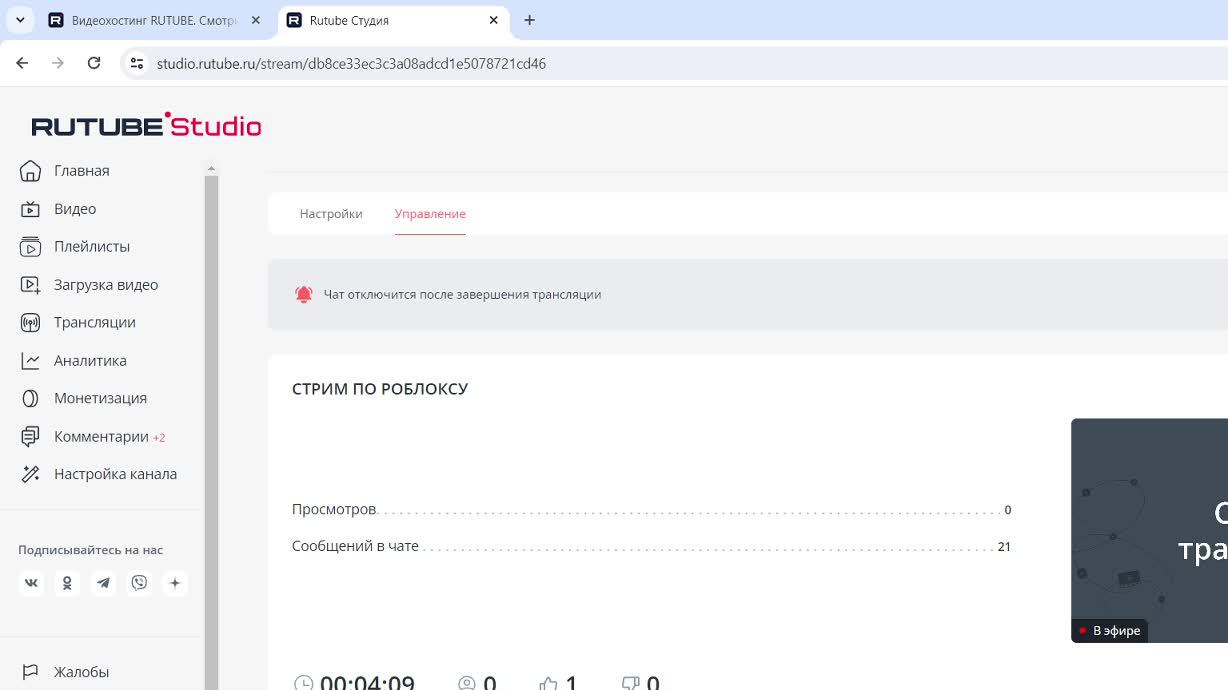1228x690 pixels.
Task: Open the Viber social link
Action: click(139, 583)
